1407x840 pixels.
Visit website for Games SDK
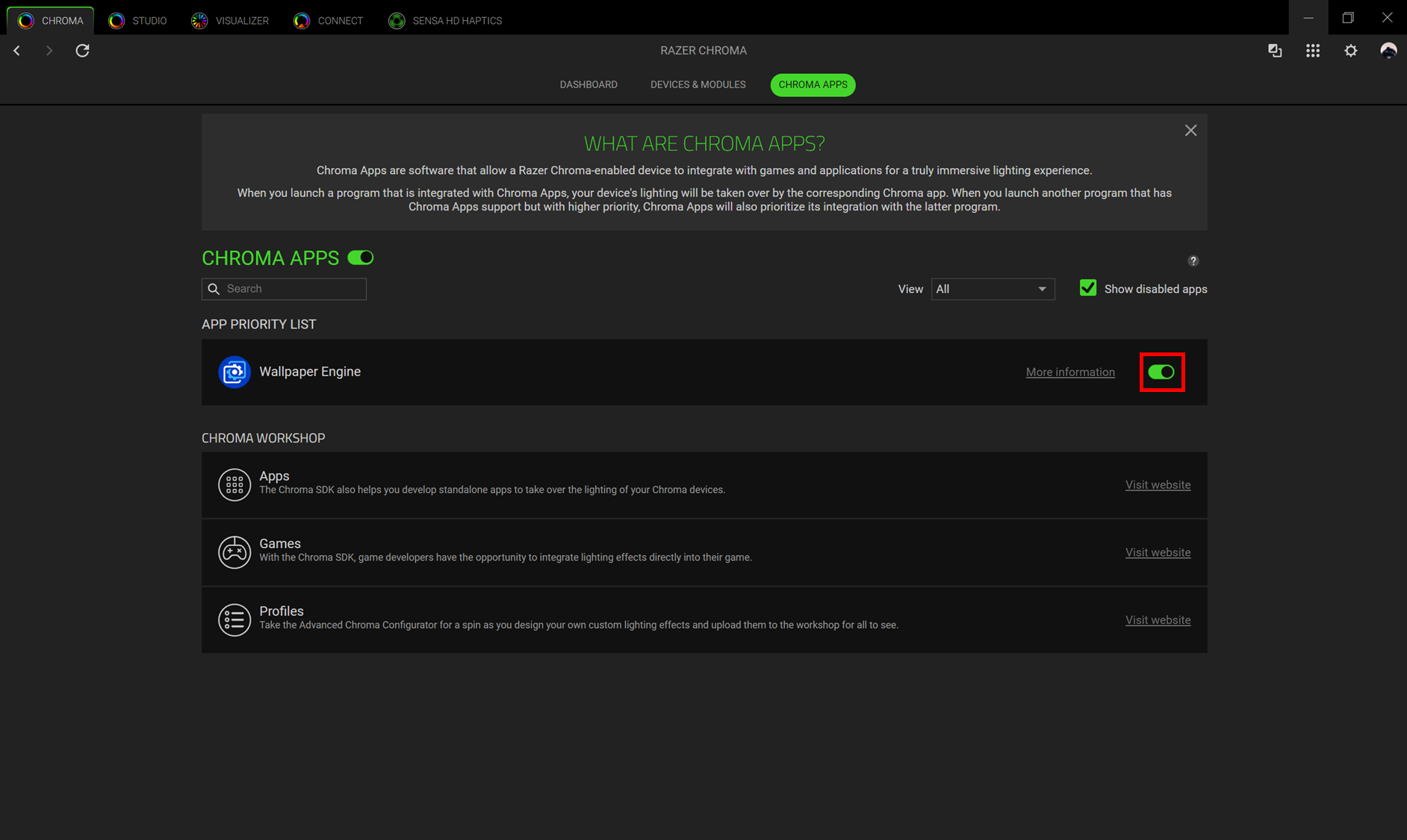click(x=1158, y=552)
